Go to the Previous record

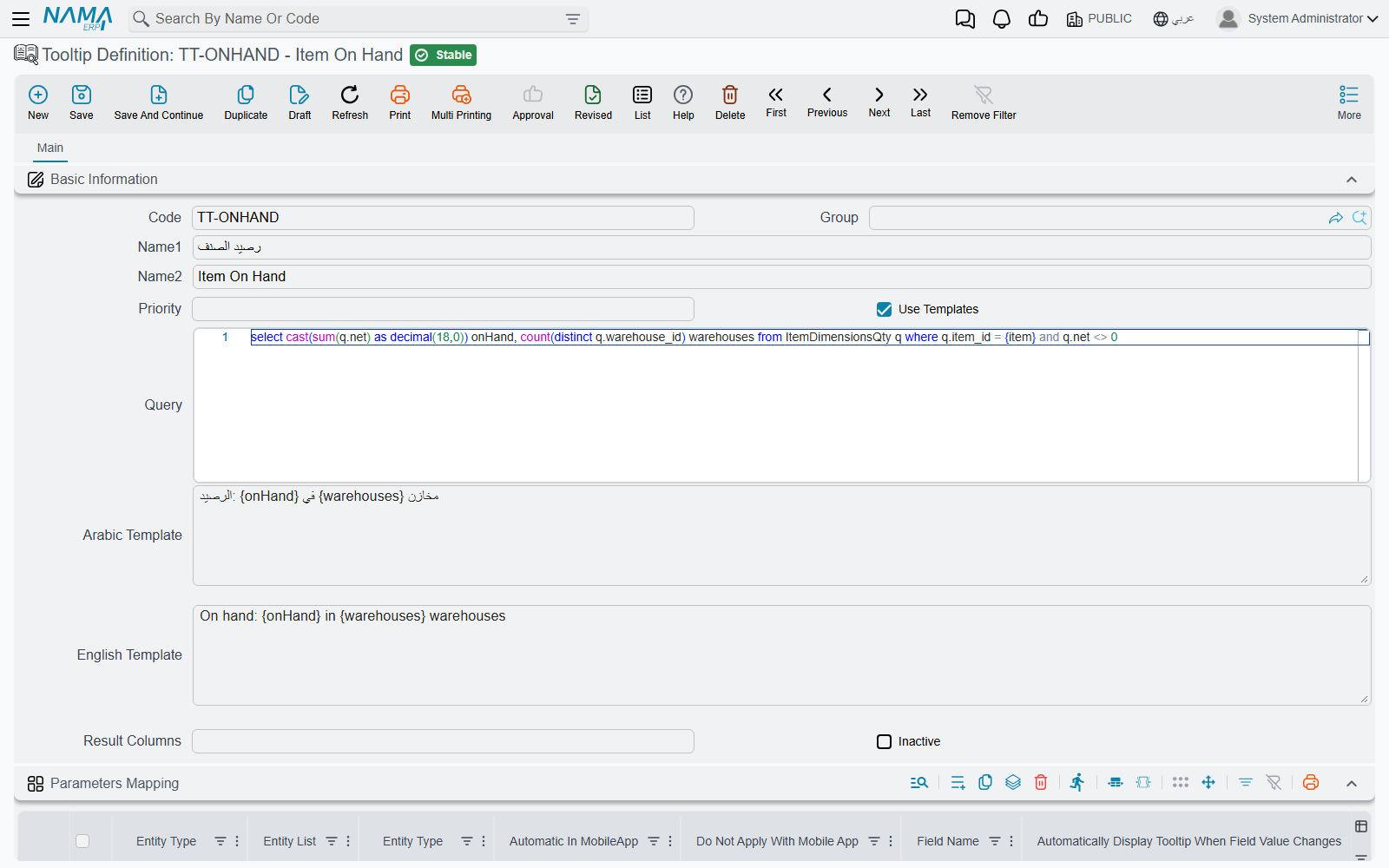(x=827, y=95)
